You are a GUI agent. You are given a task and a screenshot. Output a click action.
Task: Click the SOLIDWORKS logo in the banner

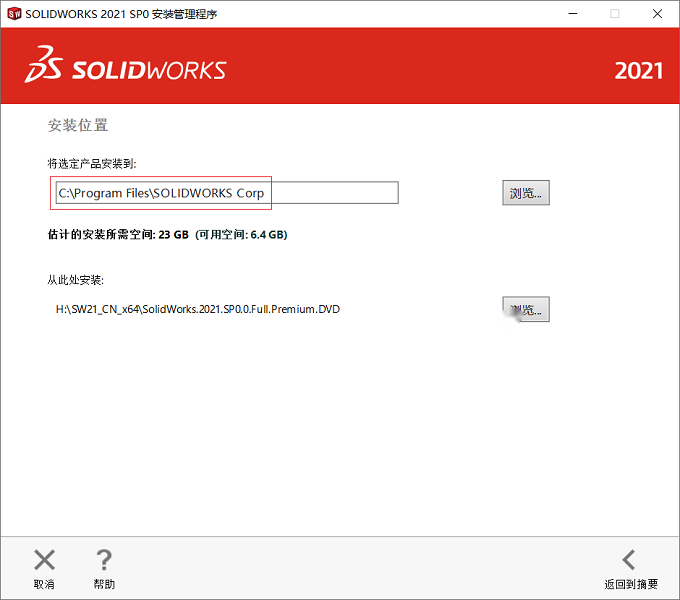[125, 65]
